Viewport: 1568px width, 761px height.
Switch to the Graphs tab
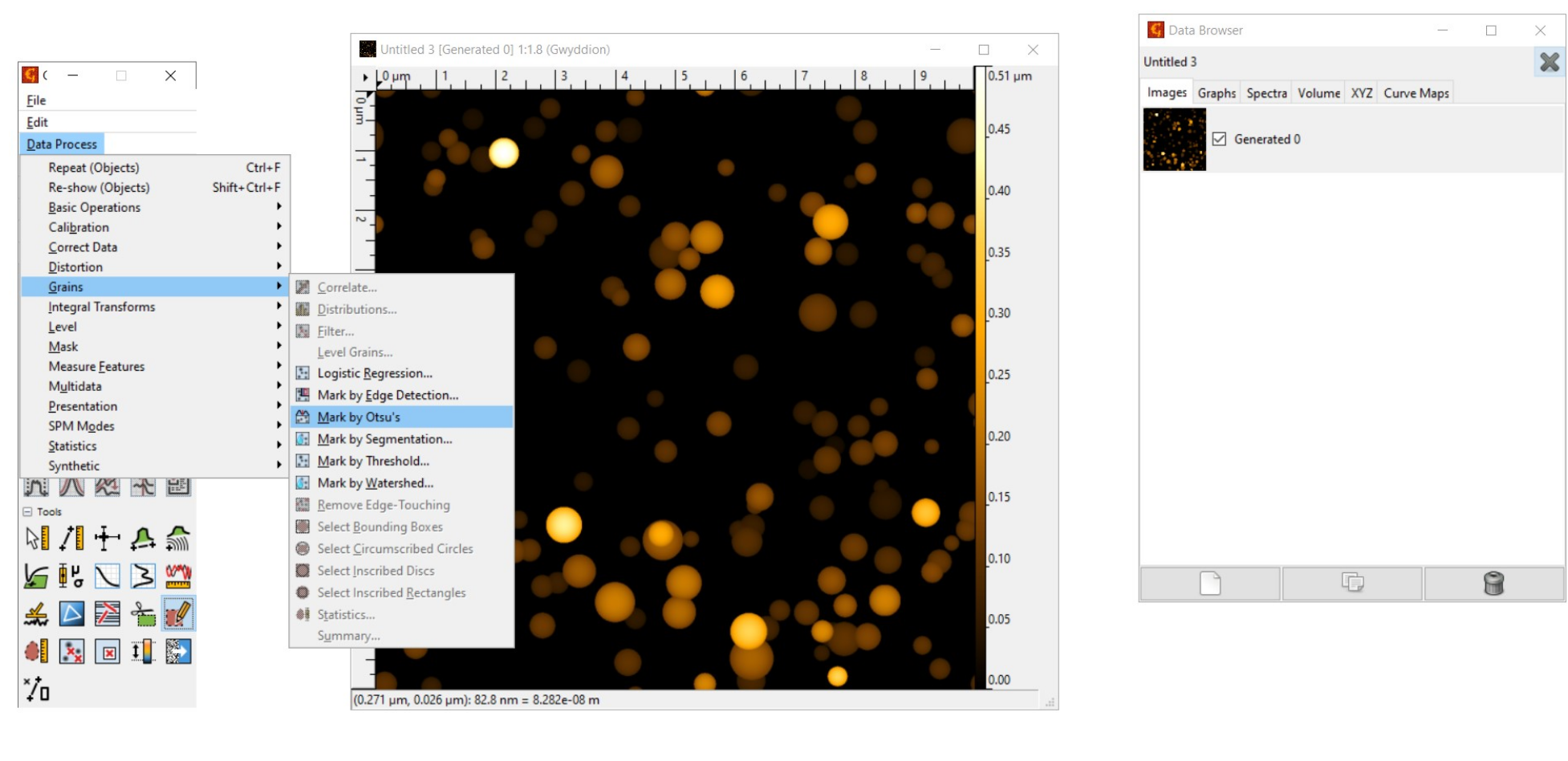coord(1217,93)
